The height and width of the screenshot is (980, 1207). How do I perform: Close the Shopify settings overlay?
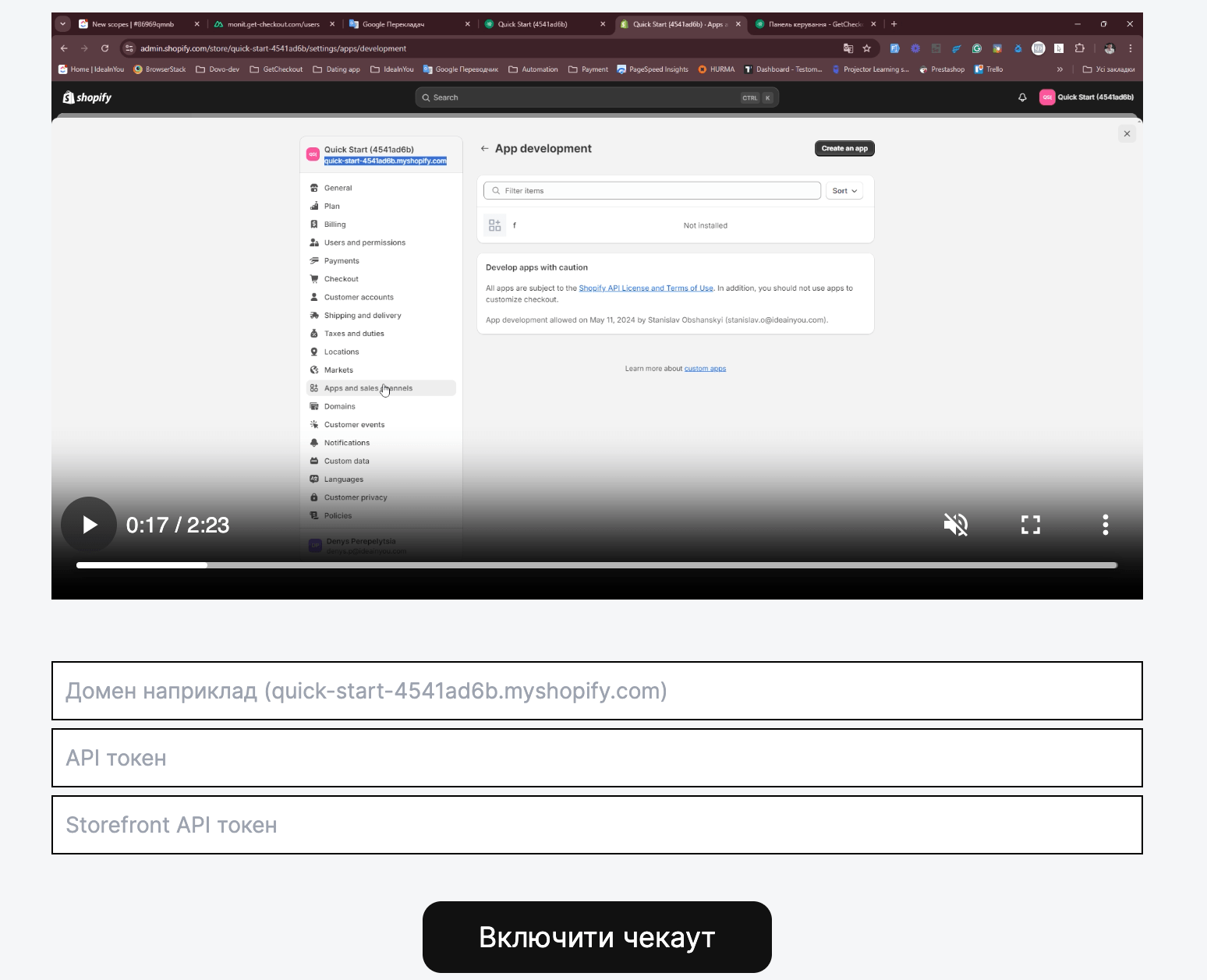tap(1127, 133)
